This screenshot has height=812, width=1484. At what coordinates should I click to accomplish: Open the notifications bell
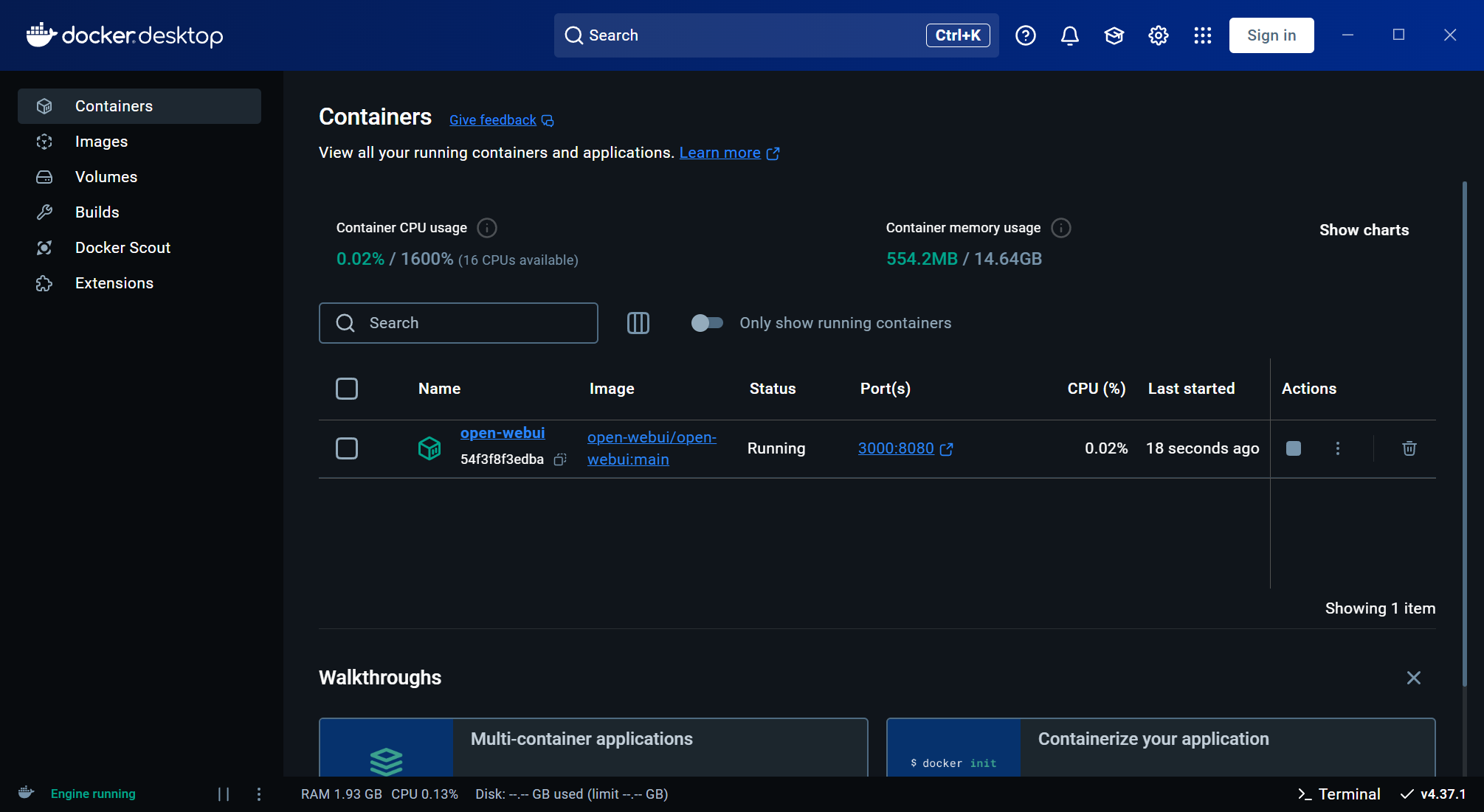pos(1069,35)
